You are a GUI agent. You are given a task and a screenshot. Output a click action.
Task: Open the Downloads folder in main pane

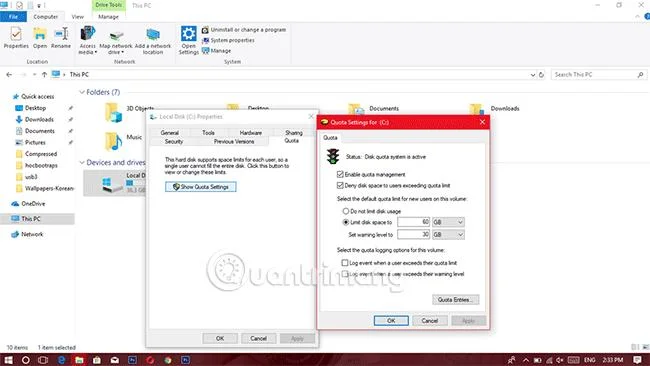click(477, 109)
